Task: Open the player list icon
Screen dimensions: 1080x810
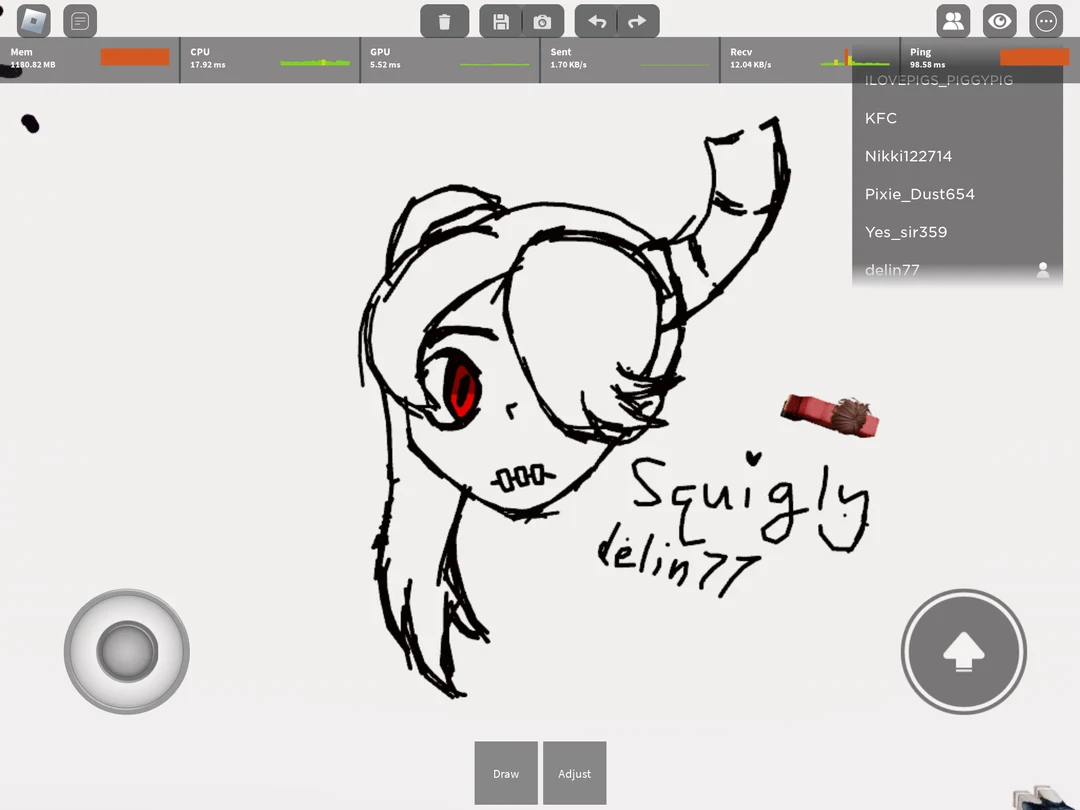Action: [953, 20]
